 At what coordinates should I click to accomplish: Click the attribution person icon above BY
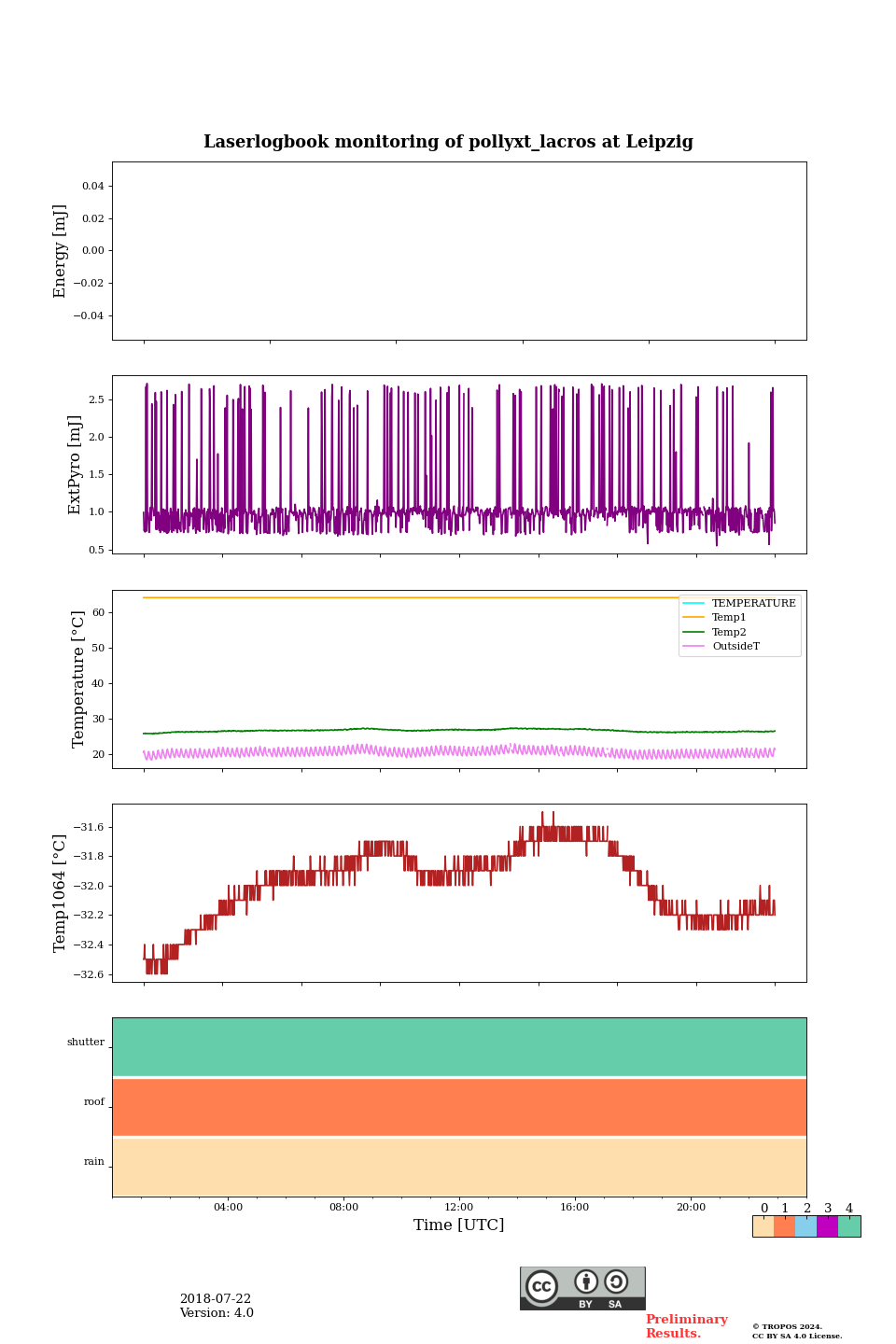pos(586,1281)
